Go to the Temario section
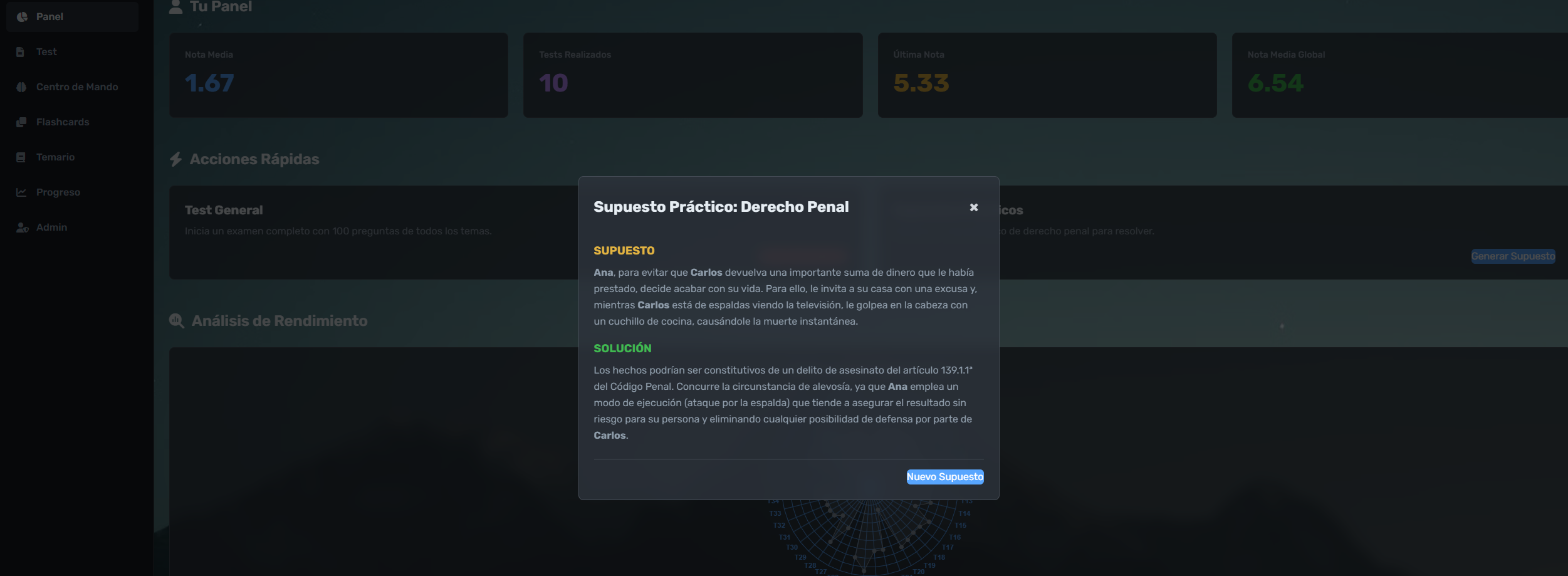The image size is (1568, 576). pyautogui.click(x=55, y=157)
